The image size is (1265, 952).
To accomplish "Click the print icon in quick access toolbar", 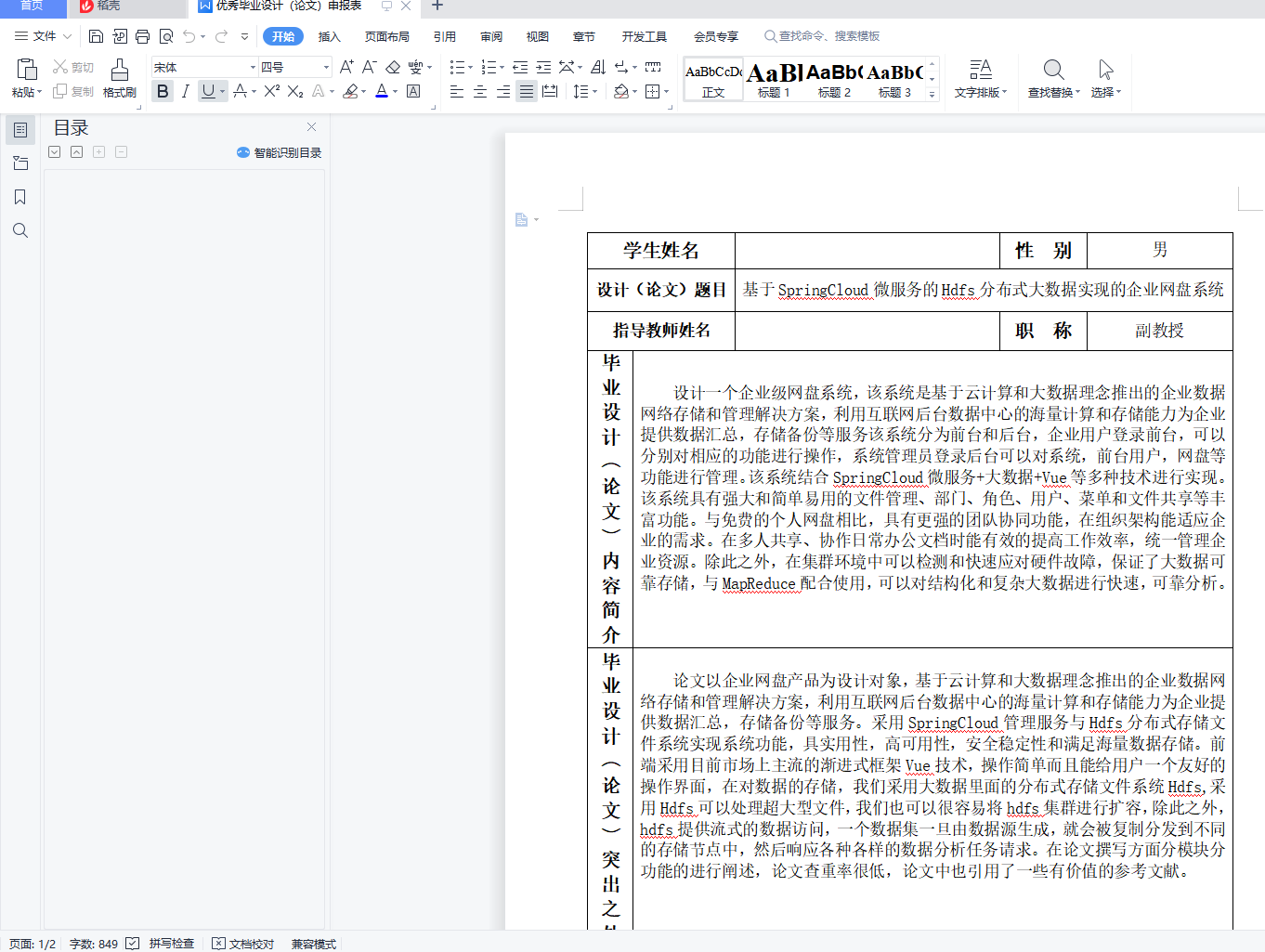I will pyautogui.click(x=142, y=36).
